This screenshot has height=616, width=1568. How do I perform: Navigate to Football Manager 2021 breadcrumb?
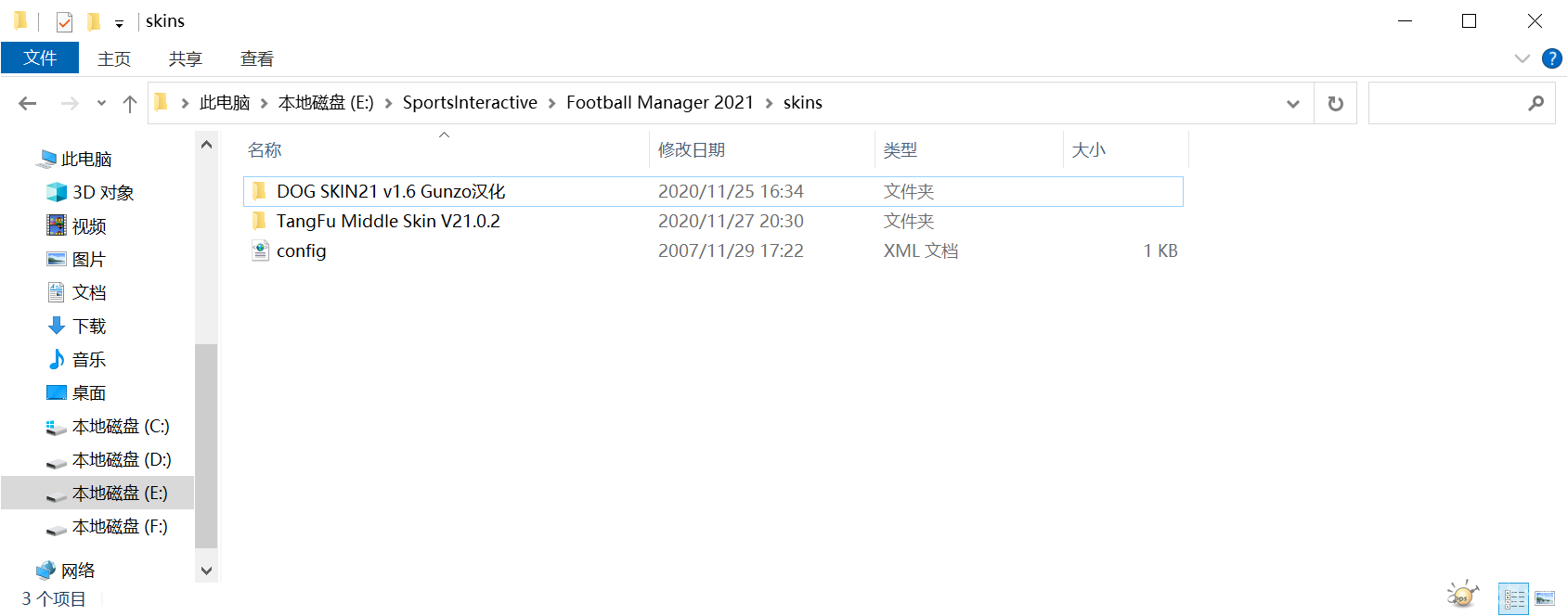coord(659,103)
